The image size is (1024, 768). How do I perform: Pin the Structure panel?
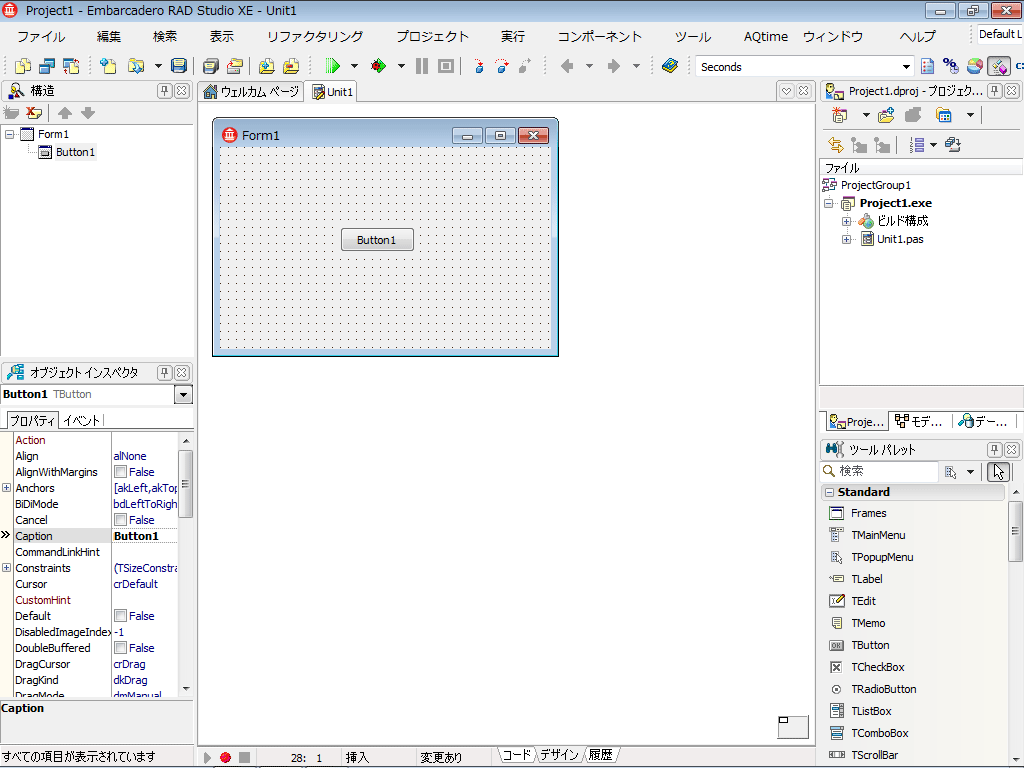pos(165,91)
